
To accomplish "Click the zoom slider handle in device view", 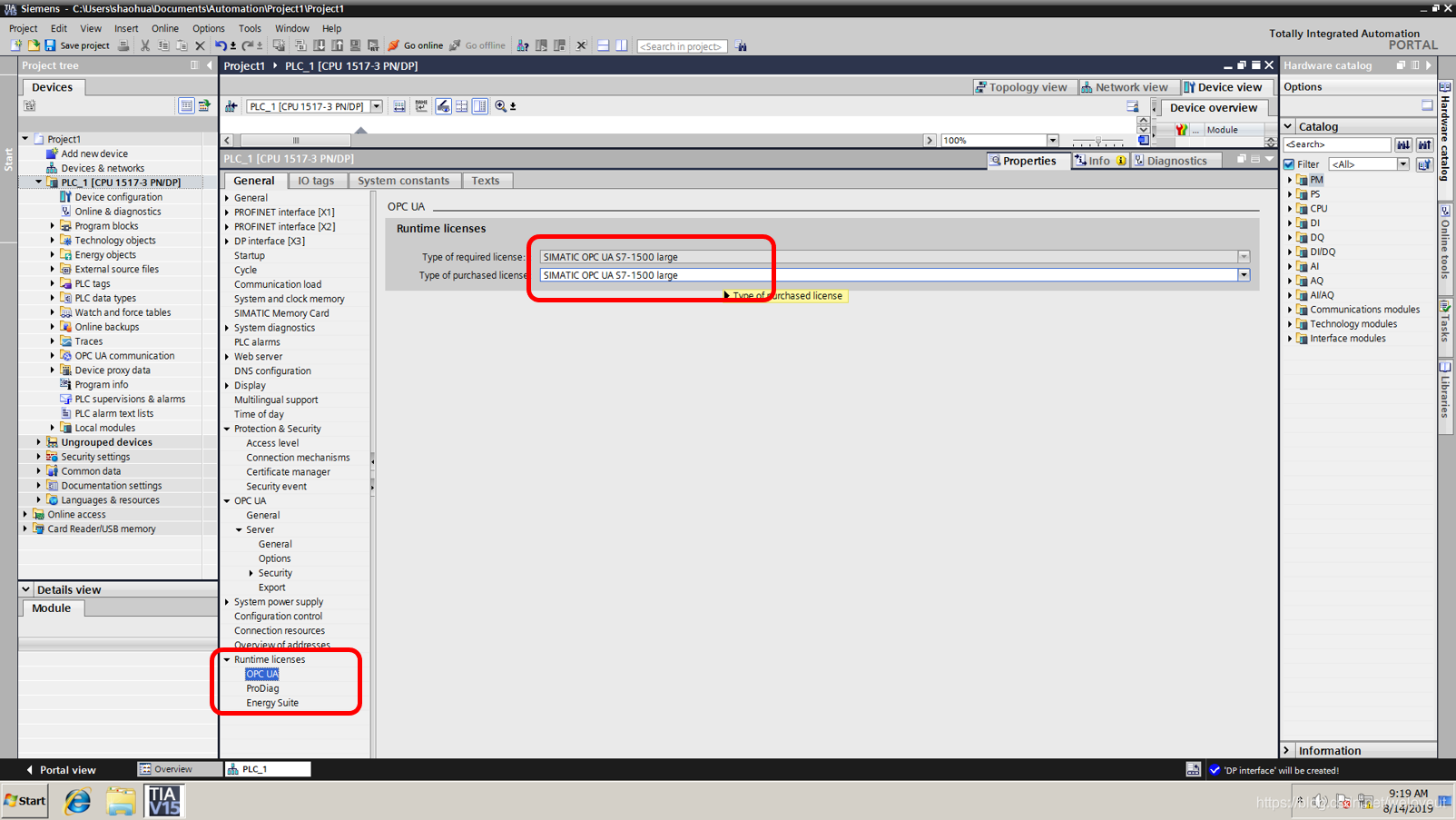I will pyautogui.click(x=1097, y=141).
